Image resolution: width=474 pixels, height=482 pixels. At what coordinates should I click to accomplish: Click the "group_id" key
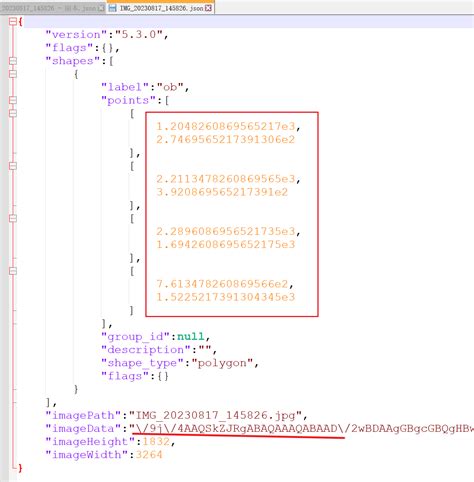click(135, 336)
